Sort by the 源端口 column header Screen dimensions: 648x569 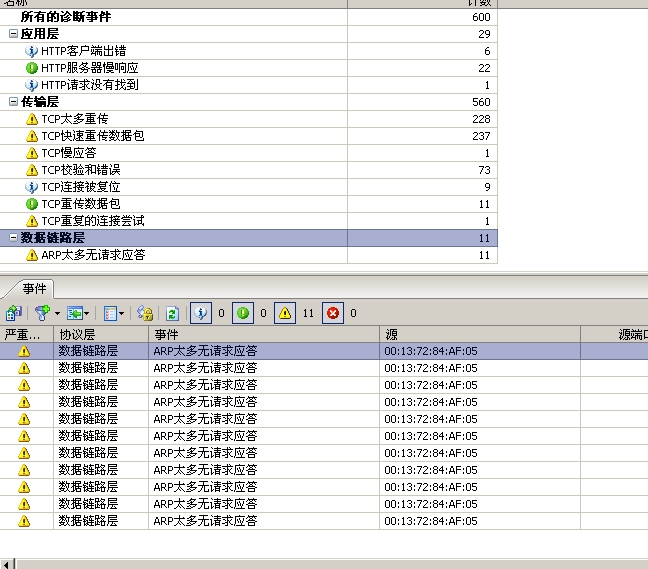coord(615,334)
